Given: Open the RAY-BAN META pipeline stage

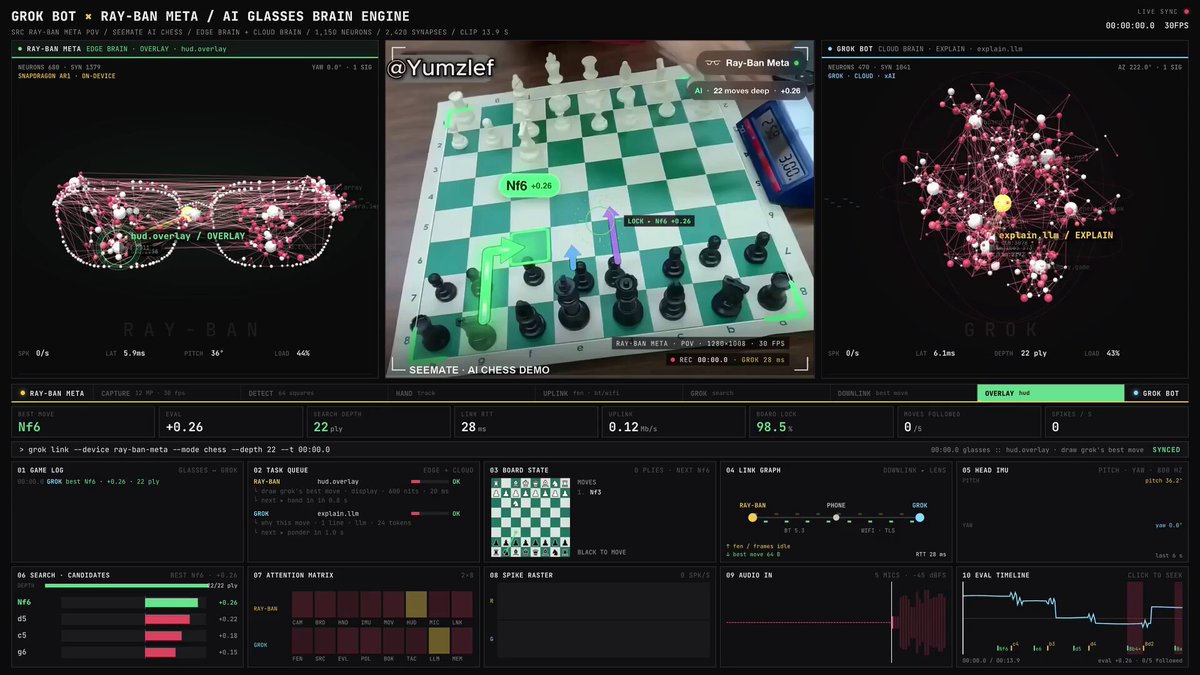Looking at the screenshot, I should point(51,393).
